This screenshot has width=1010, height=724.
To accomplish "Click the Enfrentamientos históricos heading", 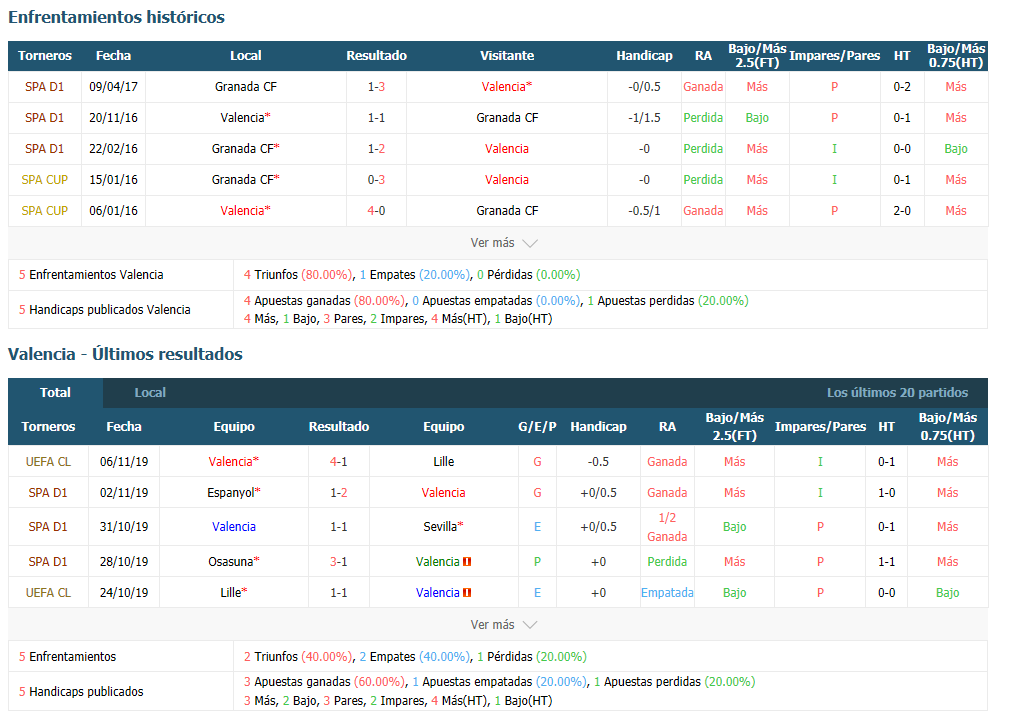I will [x=117, y=17].
